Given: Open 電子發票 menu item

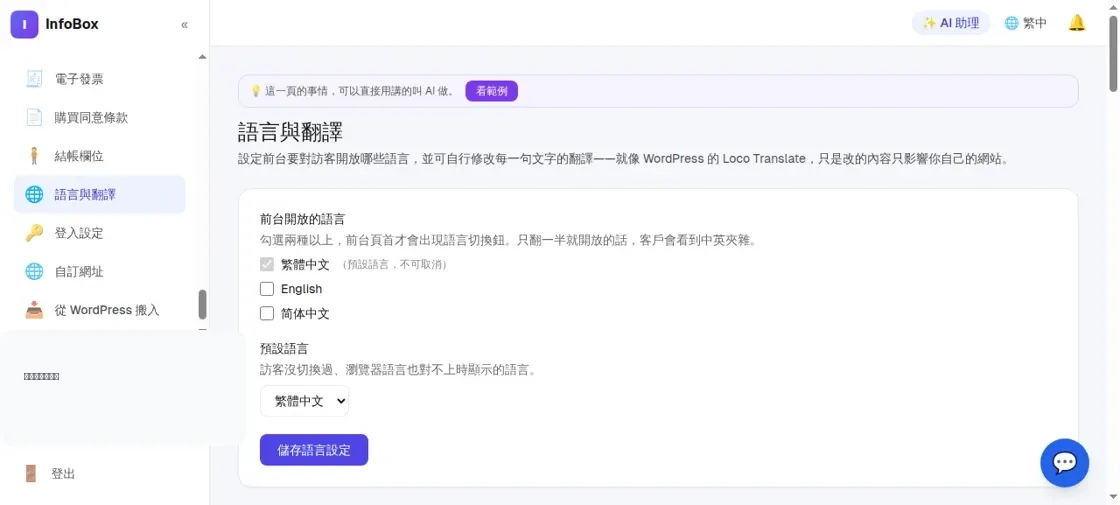Looking at the screenshot, I should [99, 79].
